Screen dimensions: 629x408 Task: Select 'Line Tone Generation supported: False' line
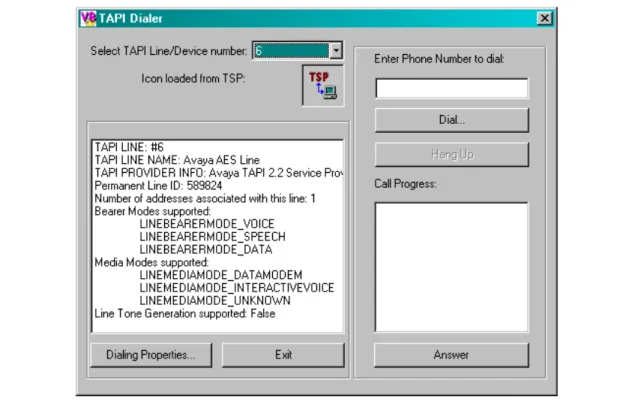click(x=185, y=314)
